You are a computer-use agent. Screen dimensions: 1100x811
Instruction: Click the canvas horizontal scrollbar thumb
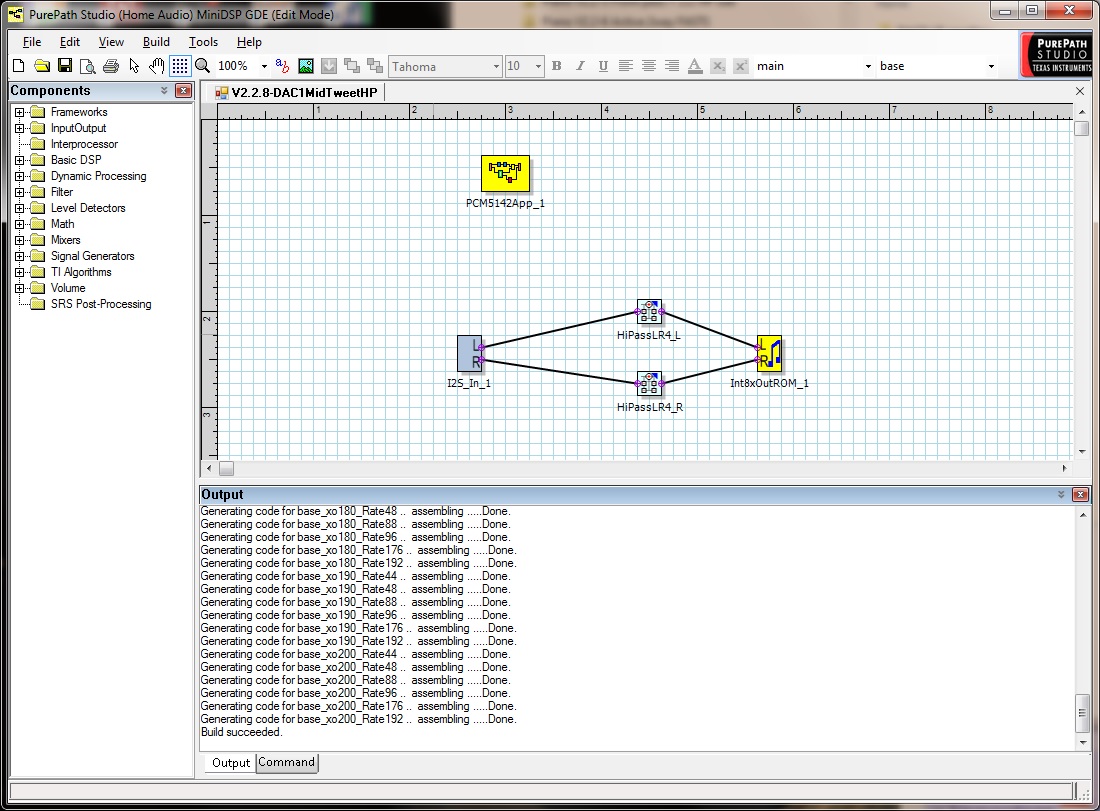click(x=227, y=469)
